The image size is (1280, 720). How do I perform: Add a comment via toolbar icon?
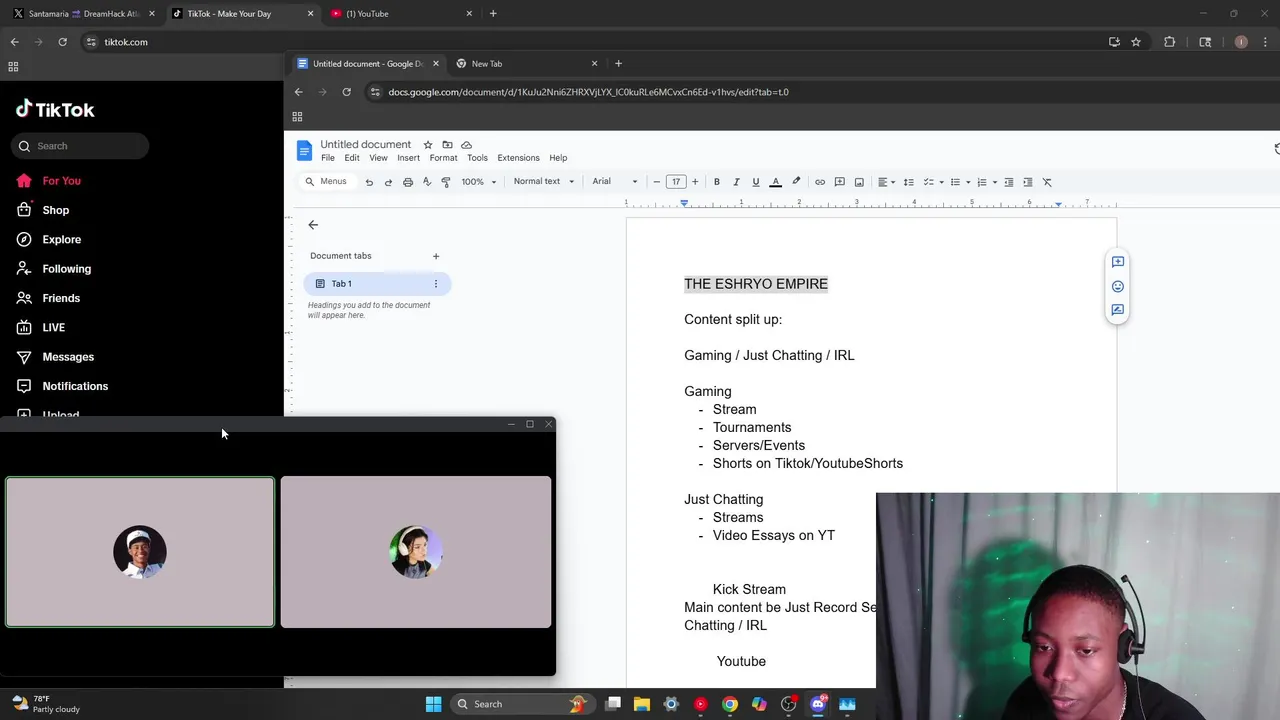(x=840, y=182)
